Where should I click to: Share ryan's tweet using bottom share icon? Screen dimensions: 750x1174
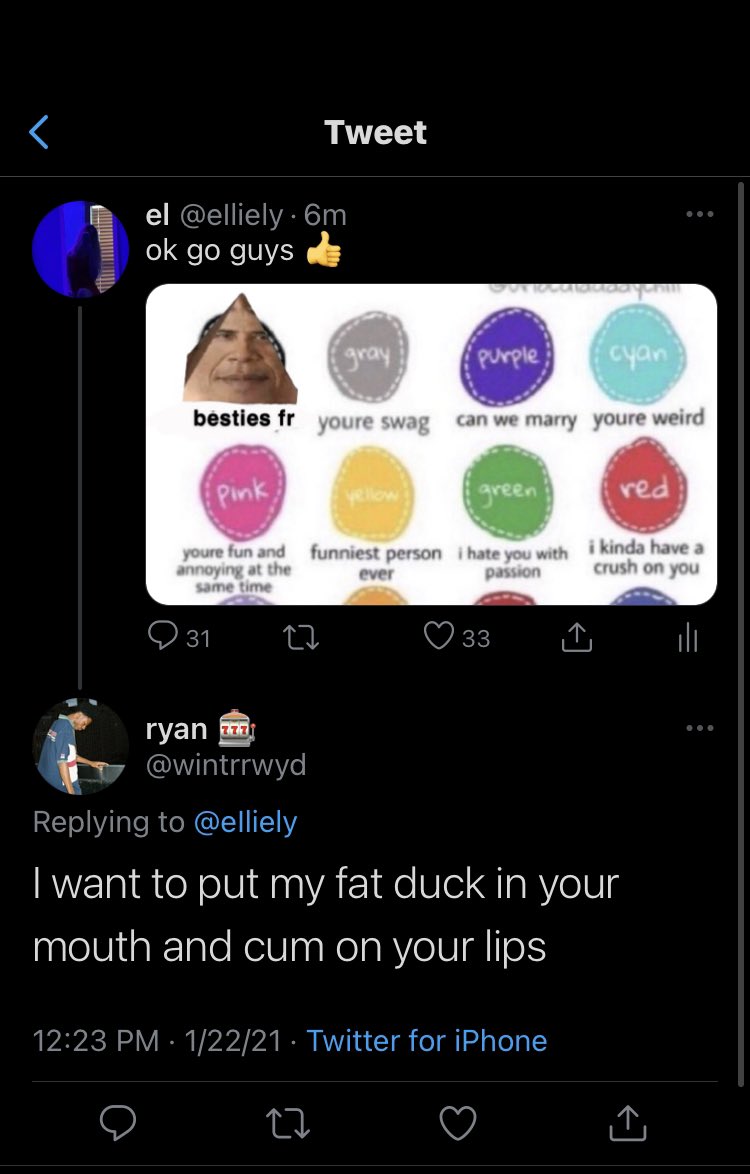[628, 1125]
